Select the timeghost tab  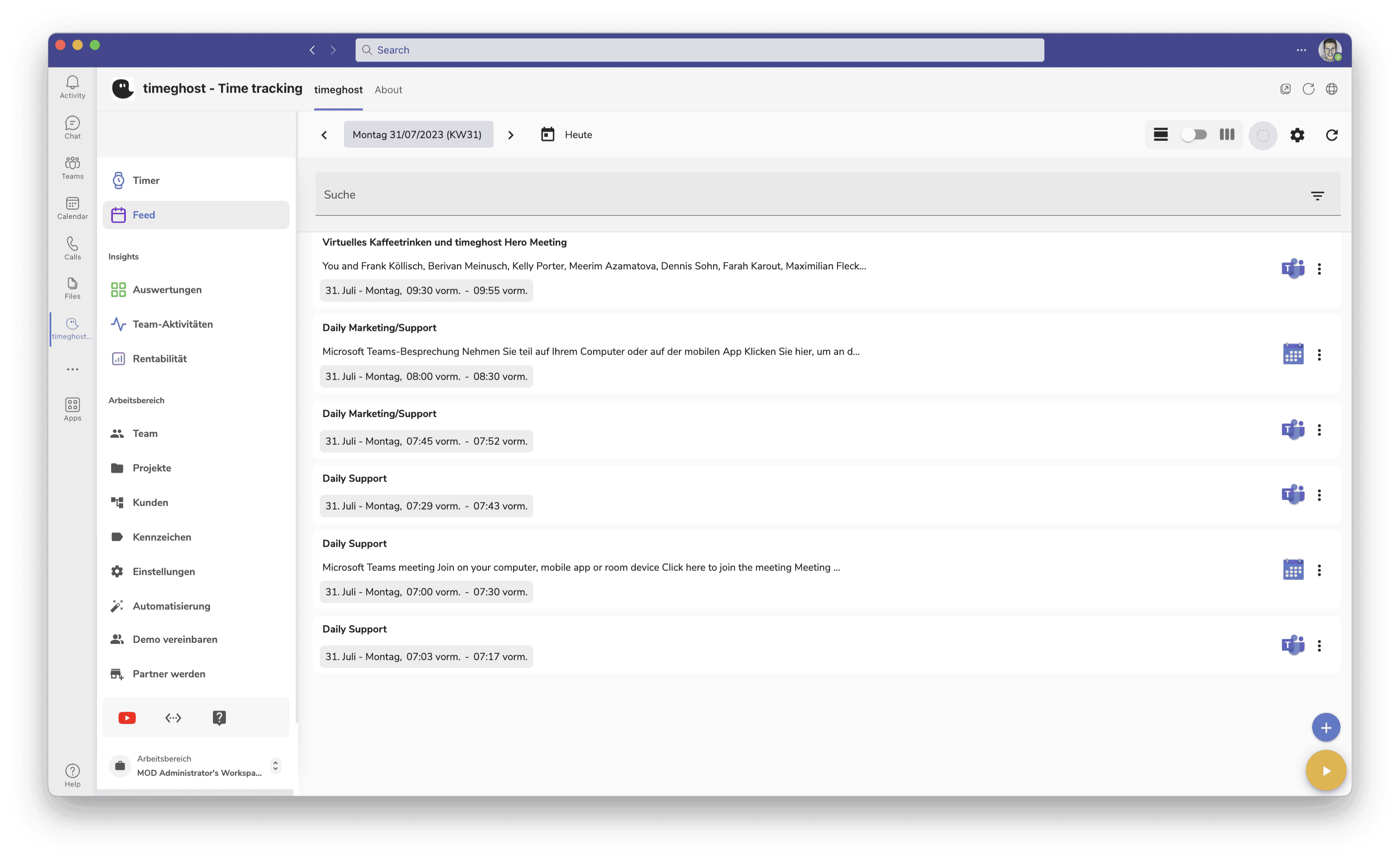pyautogui.click(x=338, y=90)
